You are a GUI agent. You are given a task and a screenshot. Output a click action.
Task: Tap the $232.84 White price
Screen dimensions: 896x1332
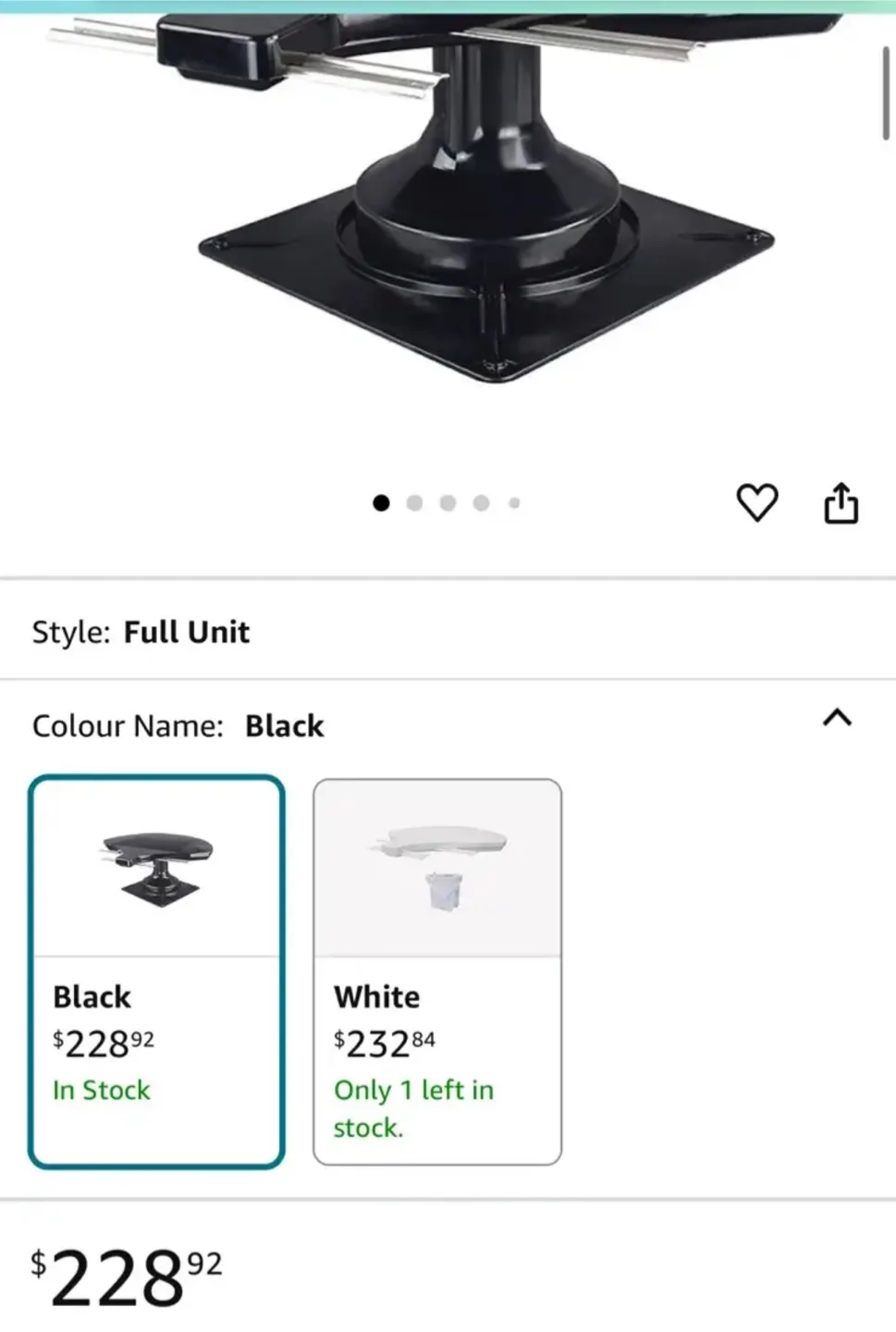(385, 1043)
